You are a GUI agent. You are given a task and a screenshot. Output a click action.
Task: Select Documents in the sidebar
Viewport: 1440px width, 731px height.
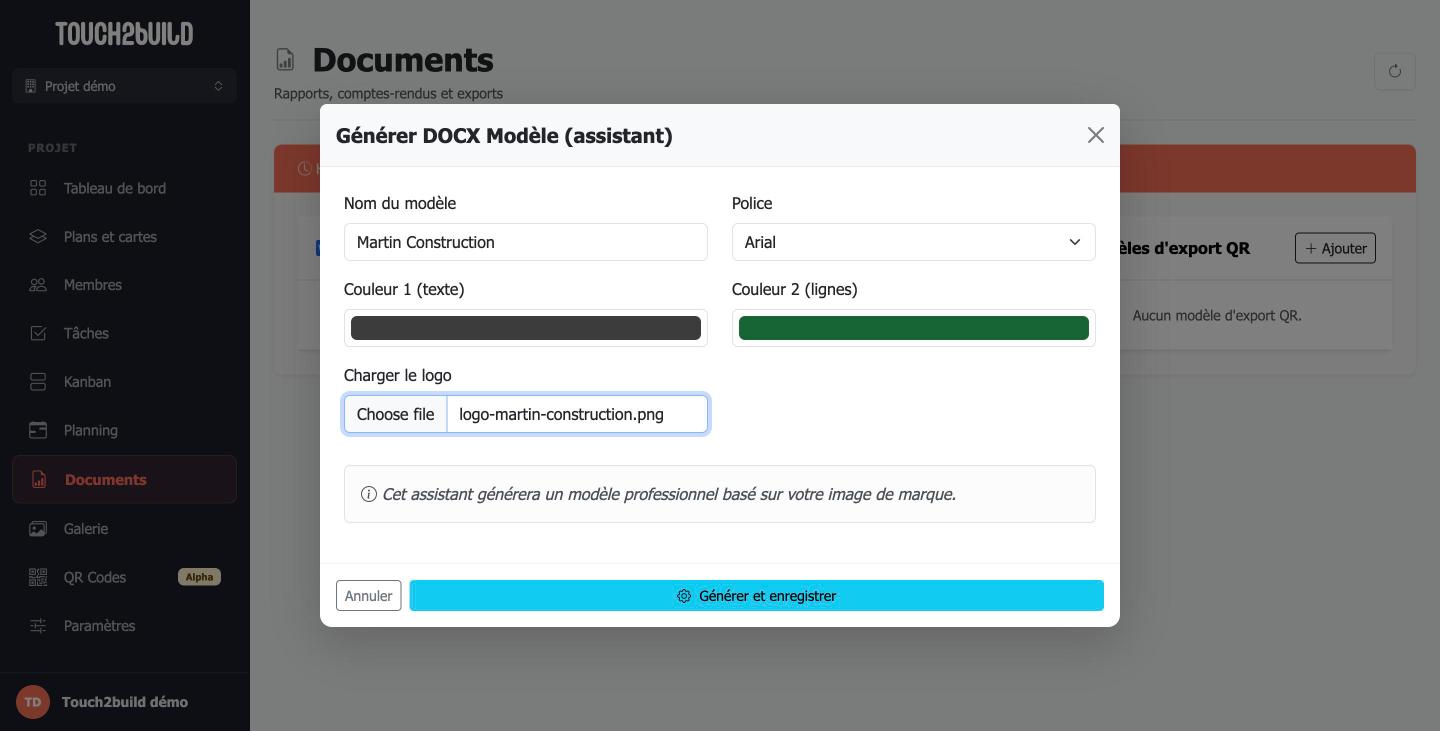pyautogui.click(x=125, y=479)
